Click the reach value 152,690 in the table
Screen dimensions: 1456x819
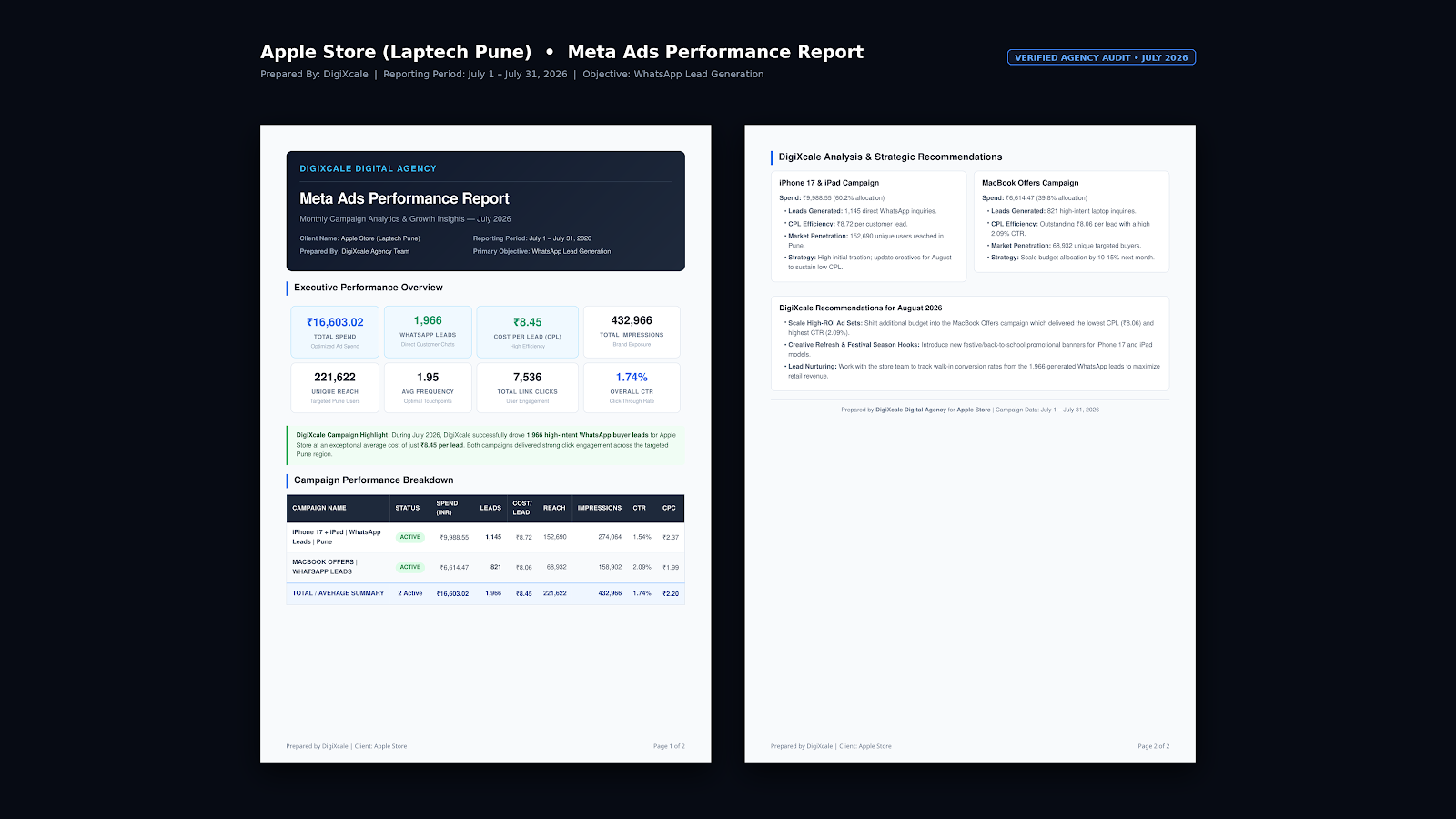click(x=555, y=537)
